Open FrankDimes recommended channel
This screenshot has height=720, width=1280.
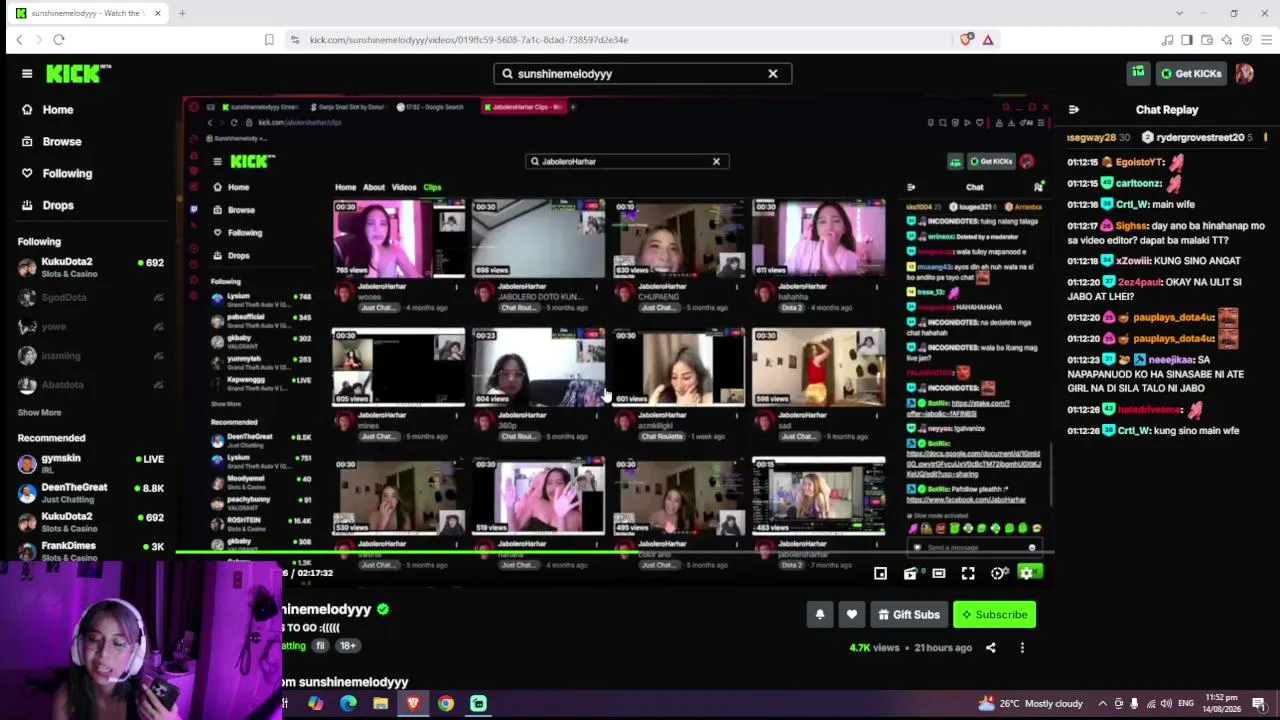tap(90, 551)
